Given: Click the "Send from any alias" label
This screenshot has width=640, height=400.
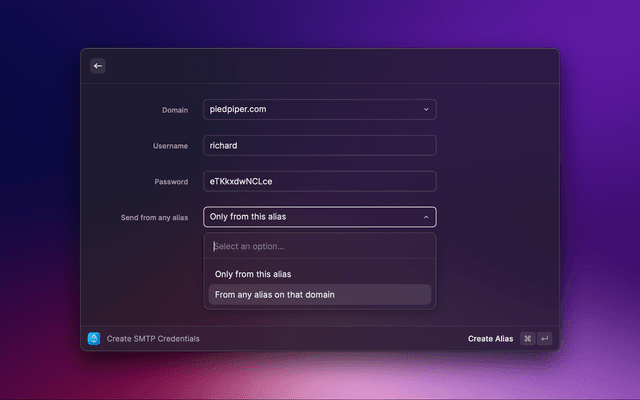Looking at the screenshot, I should tap(154, 217).
